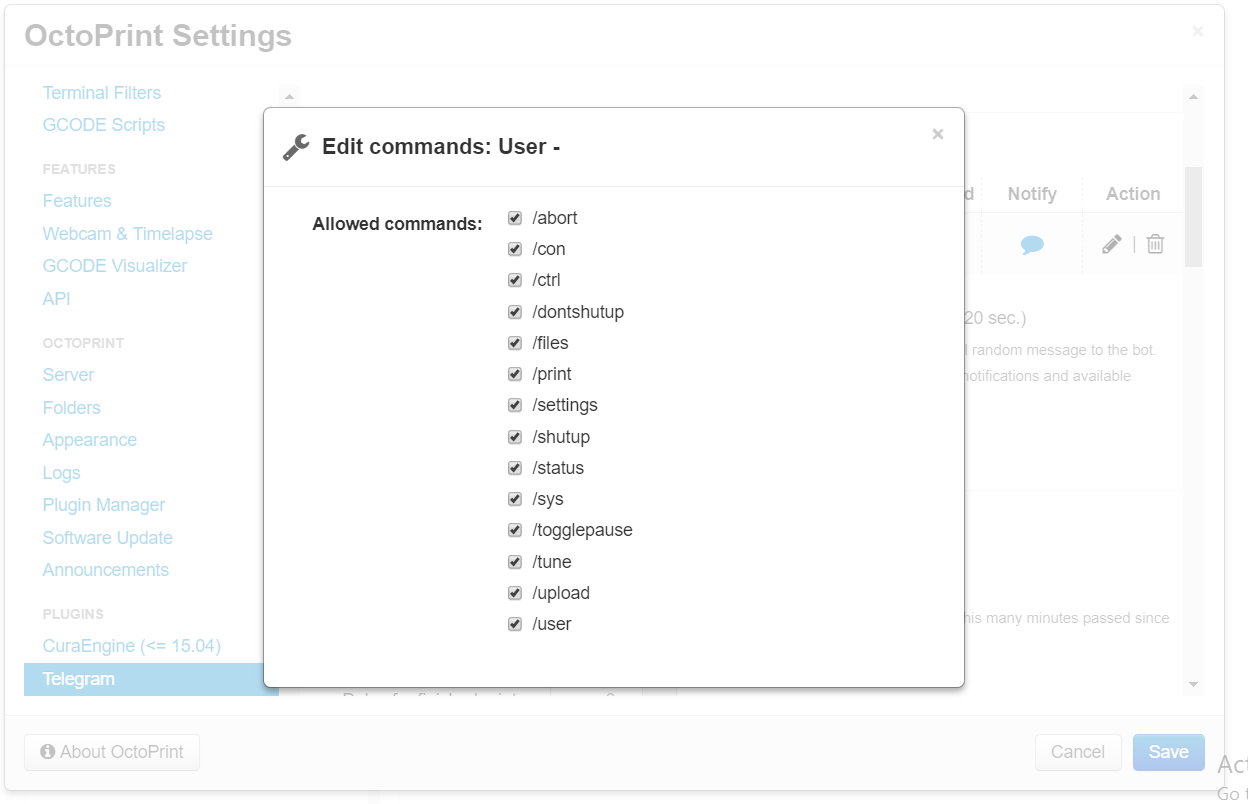Open GCODE Scripts settings page
This screenshot has height=804, width=1248.
pos(104,125)
